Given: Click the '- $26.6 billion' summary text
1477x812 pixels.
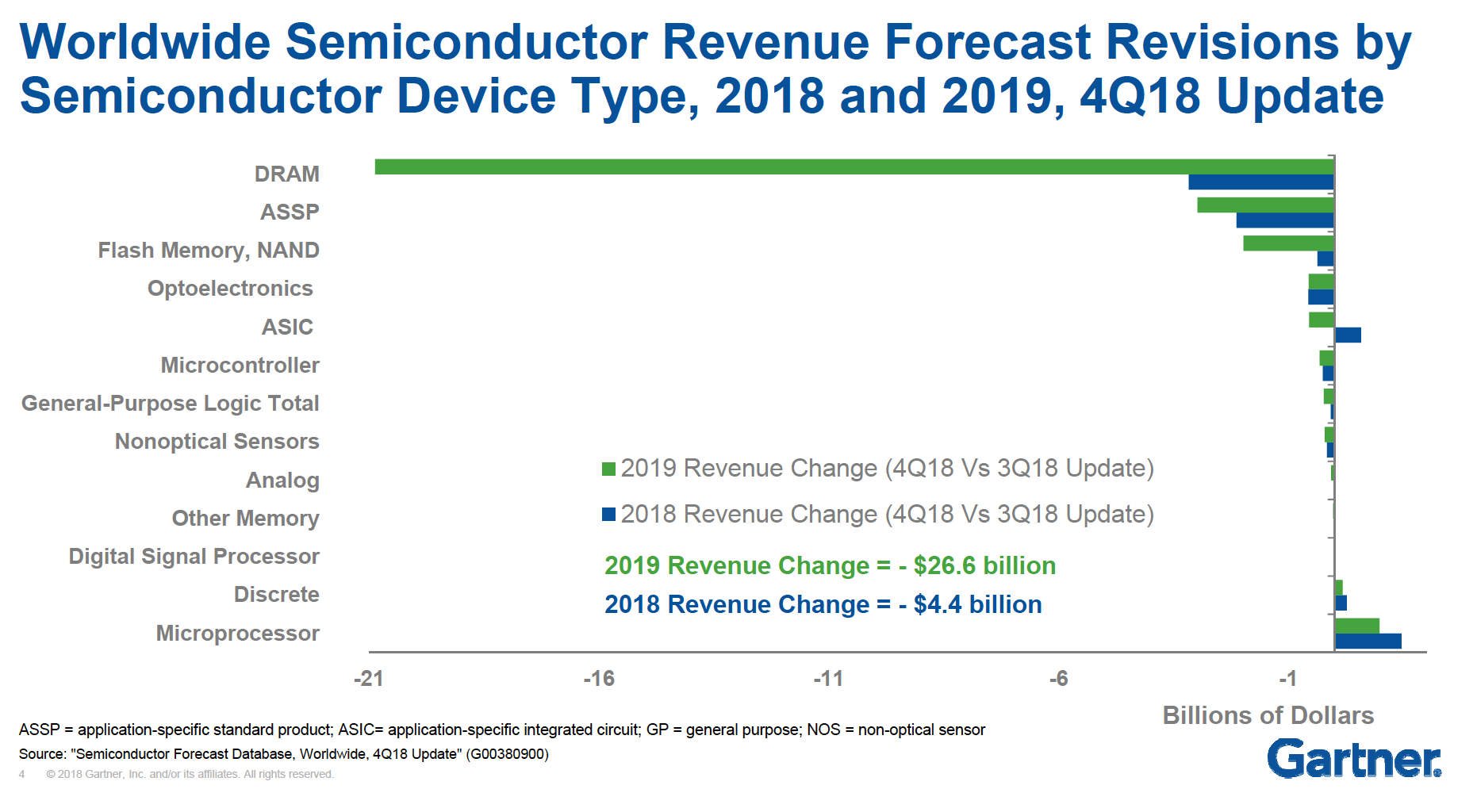Looking at the screenshot, I should (977, 565).
